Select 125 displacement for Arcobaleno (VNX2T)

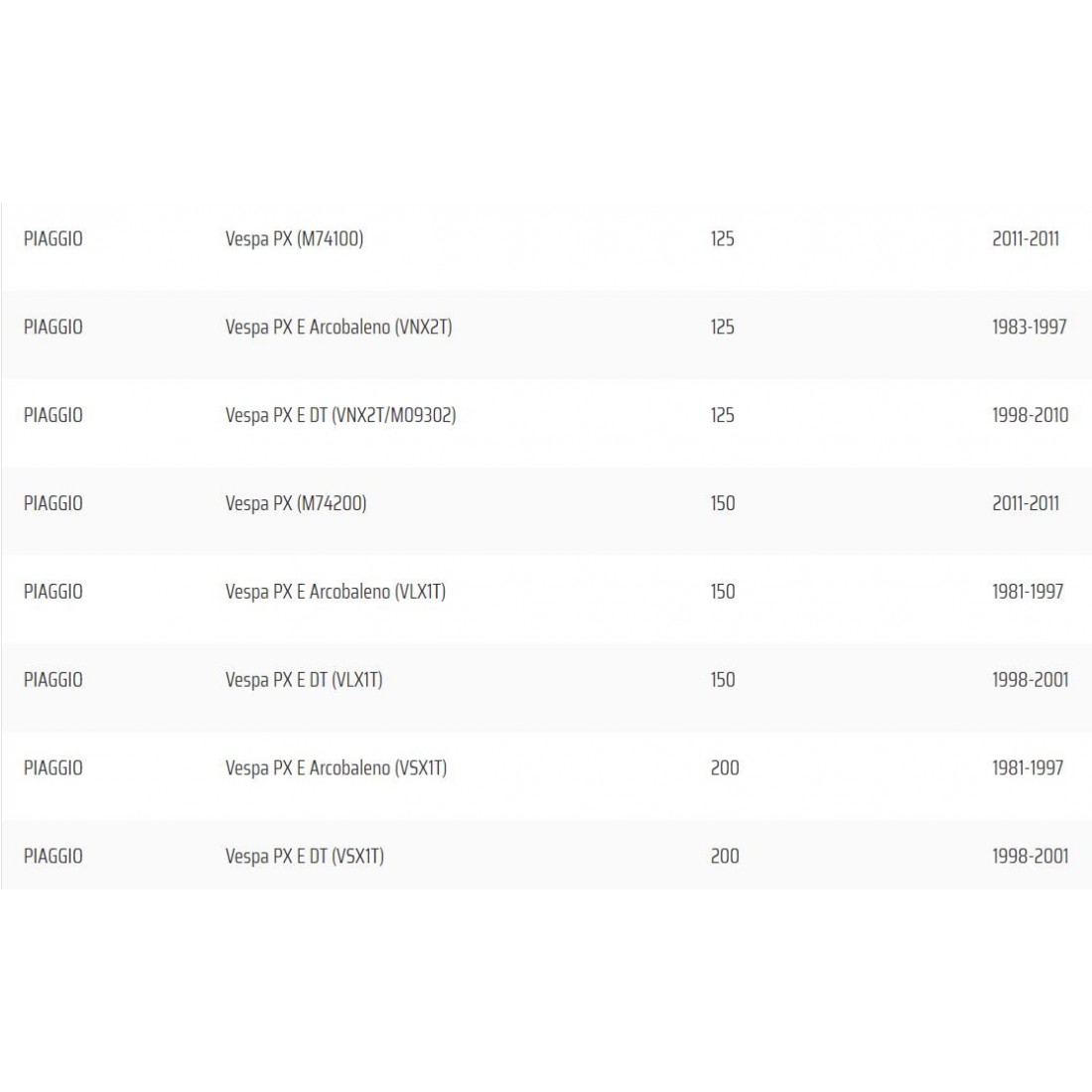723,327
